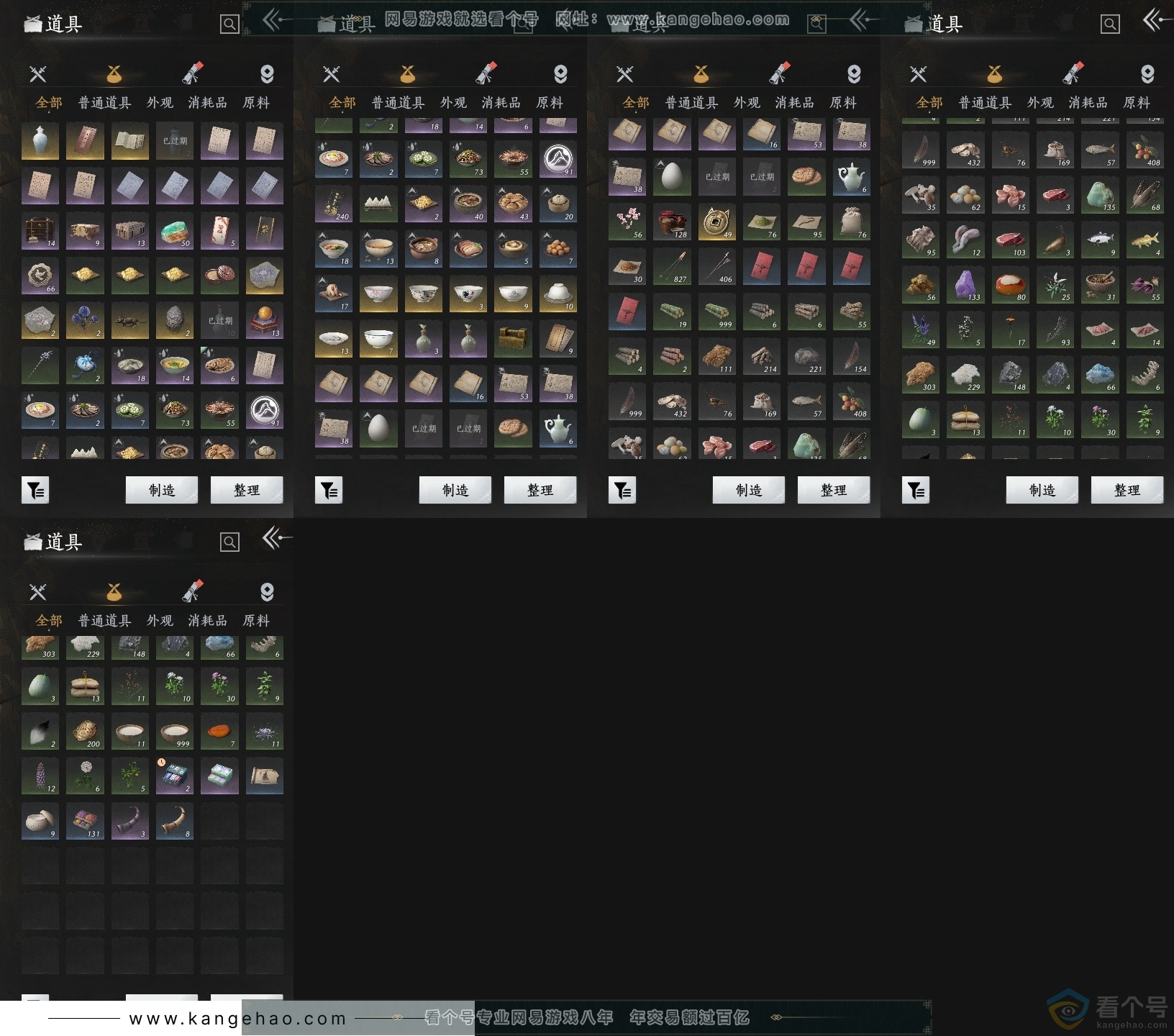Select the scroll category icon in second panel

click(x=486, y=73)
